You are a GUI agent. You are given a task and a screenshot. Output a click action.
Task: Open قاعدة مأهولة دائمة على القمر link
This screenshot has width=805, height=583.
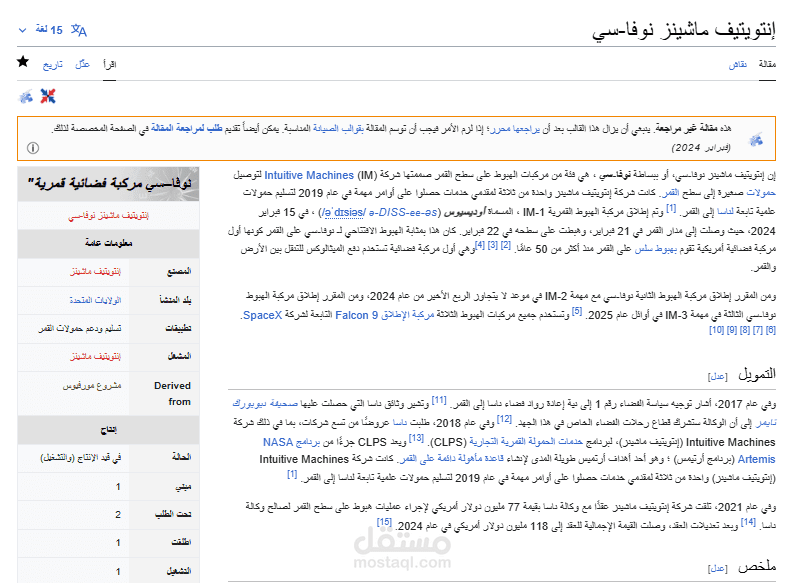452,459
